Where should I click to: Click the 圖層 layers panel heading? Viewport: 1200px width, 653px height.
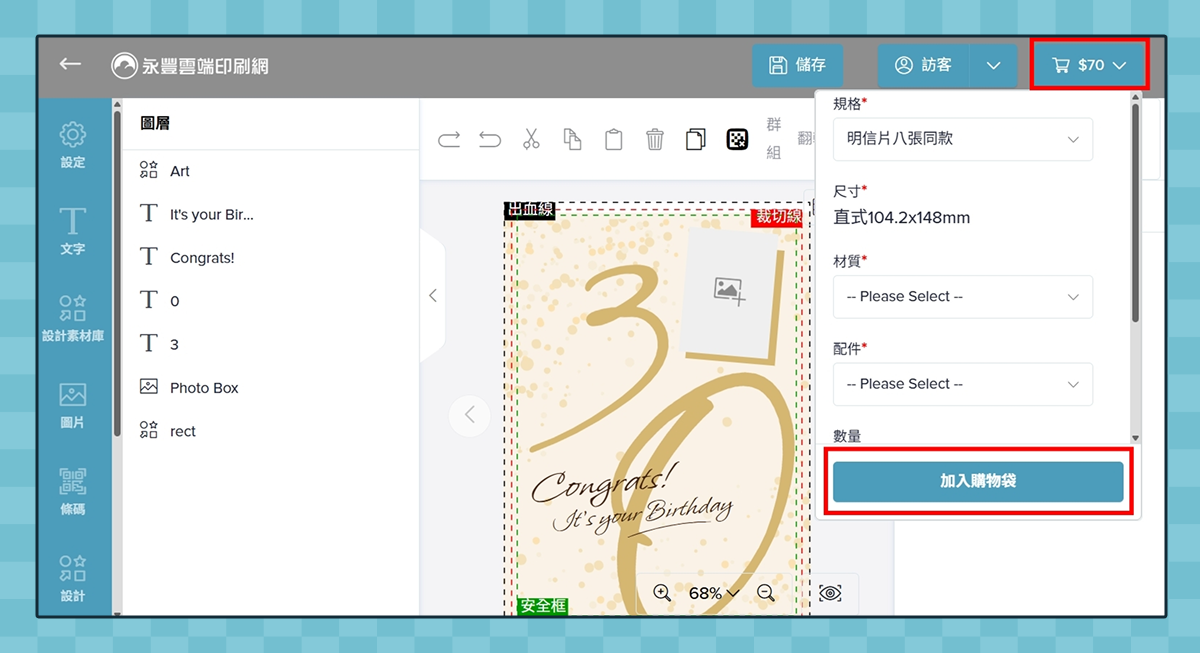click(x=155, y=123)
